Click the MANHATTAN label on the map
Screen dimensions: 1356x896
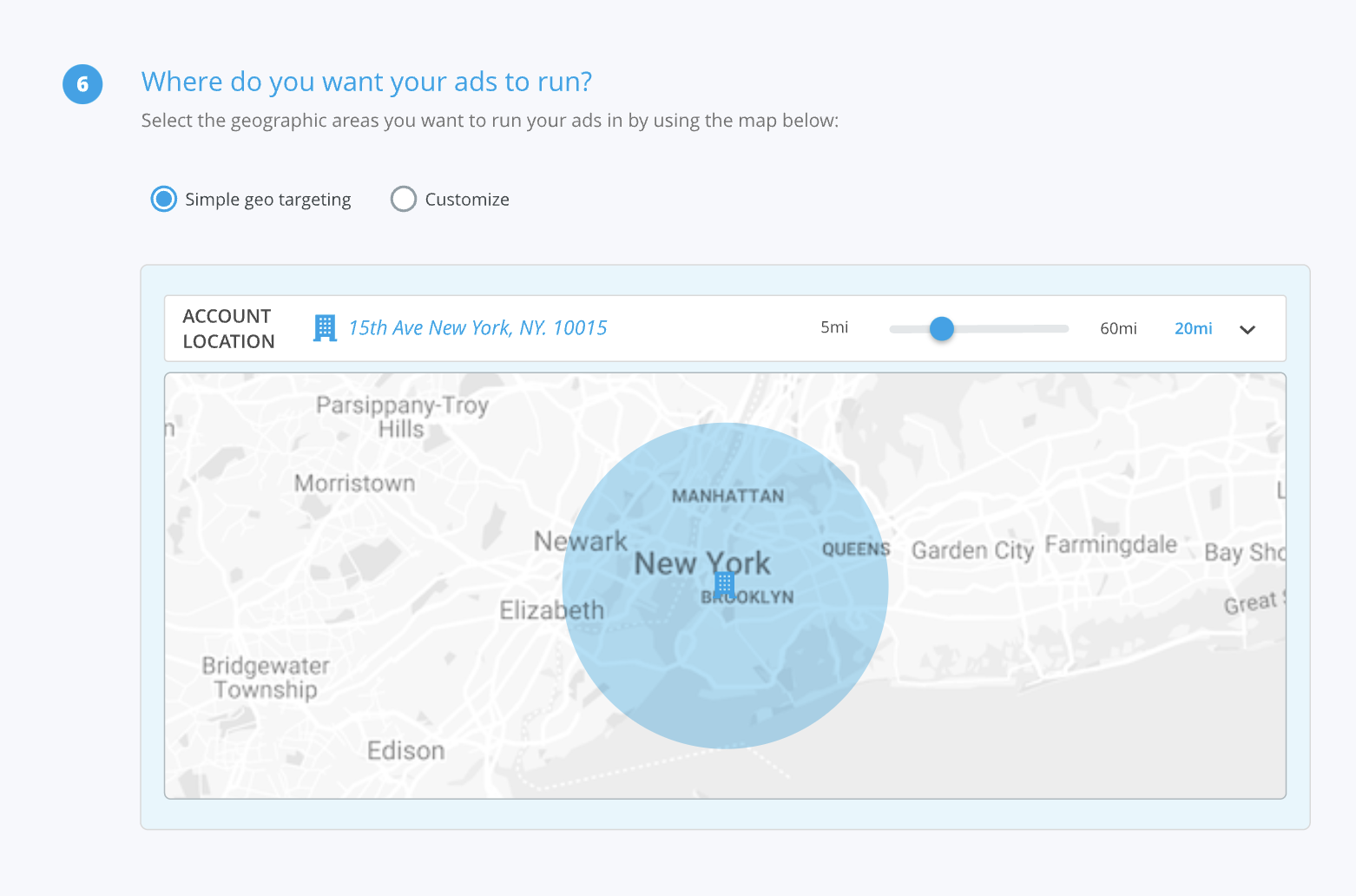727,496
